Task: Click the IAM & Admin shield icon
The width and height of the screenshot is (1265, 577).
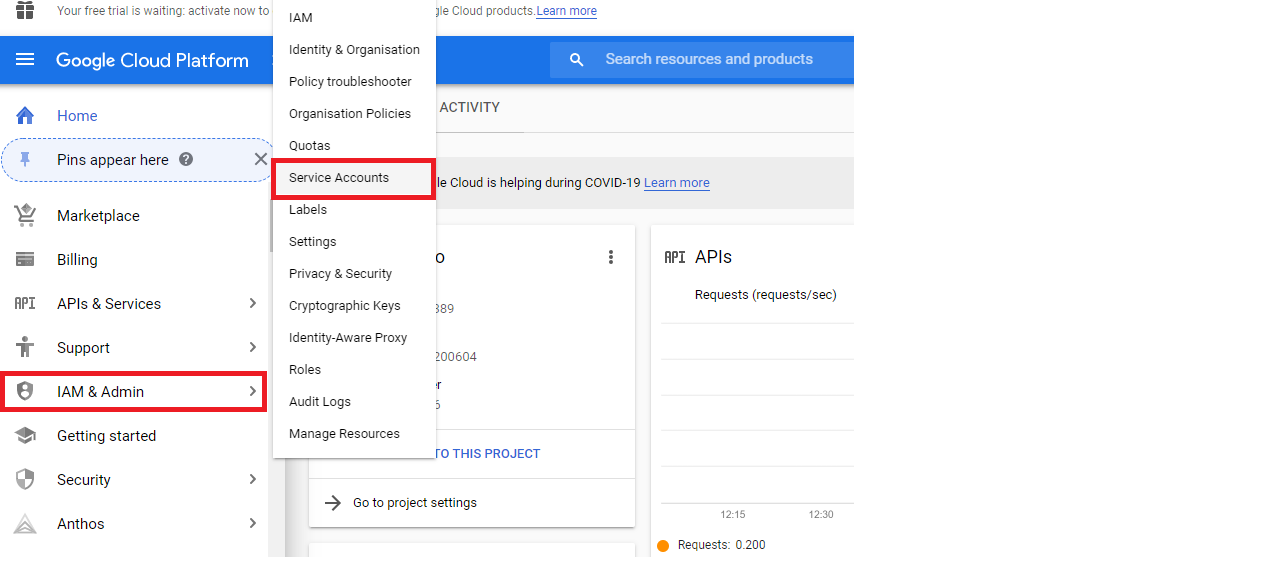Action: (25, 391)
